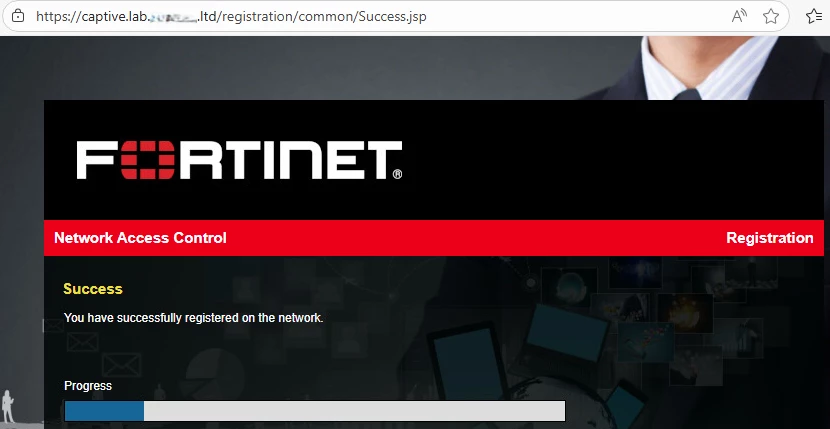Open the favorites list icon at far right
This screenshot has height=429, width=830.
coord(814,16)
